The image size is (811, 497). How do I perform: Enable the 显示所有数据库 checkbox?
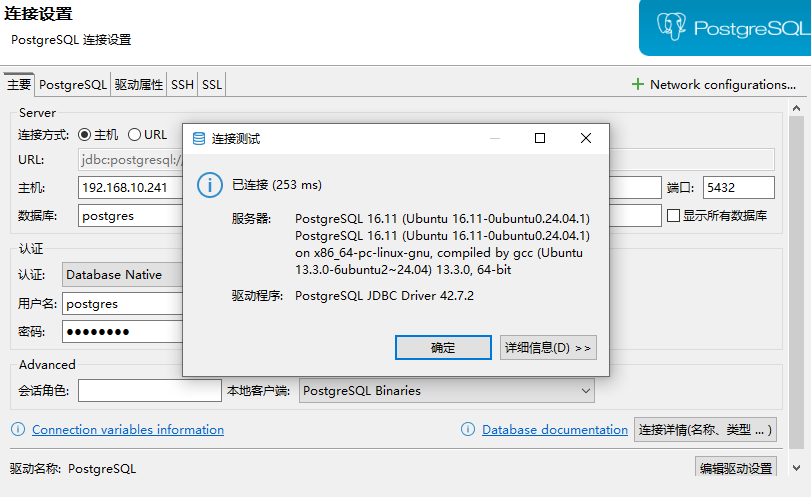coord(673,215)
